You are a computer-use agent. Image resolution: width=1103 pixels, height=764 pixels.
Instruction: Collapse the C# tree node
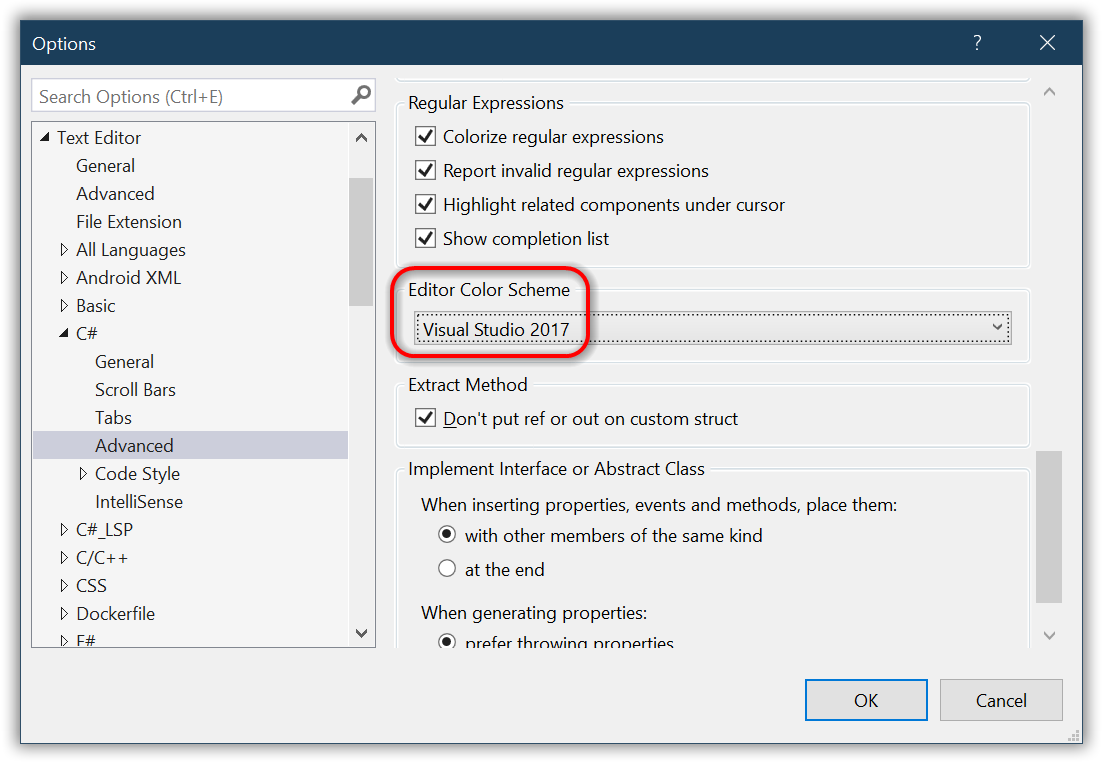[64, 333]
